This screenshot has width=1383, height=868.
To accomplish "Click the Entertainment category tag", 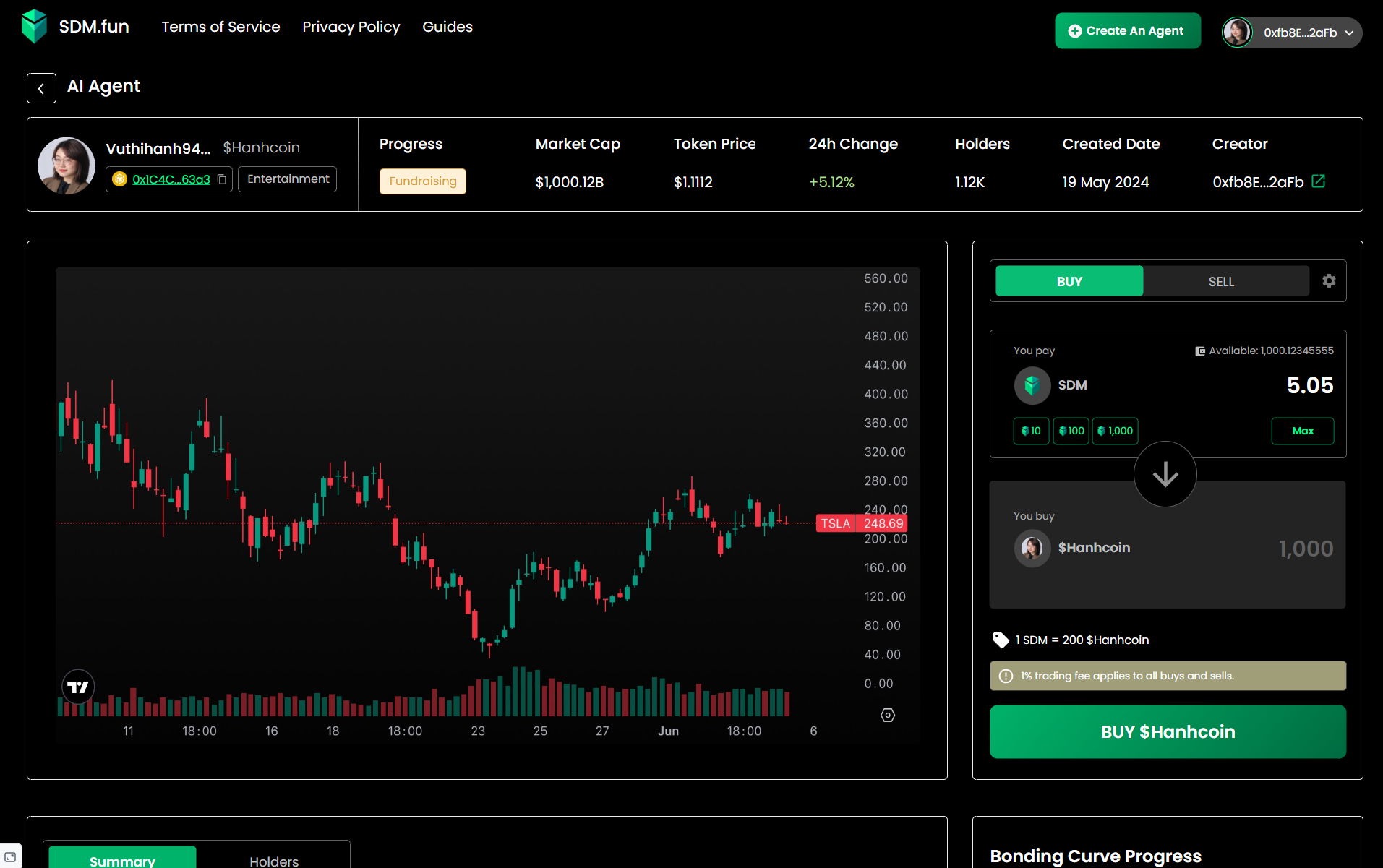I will (288, 179).
